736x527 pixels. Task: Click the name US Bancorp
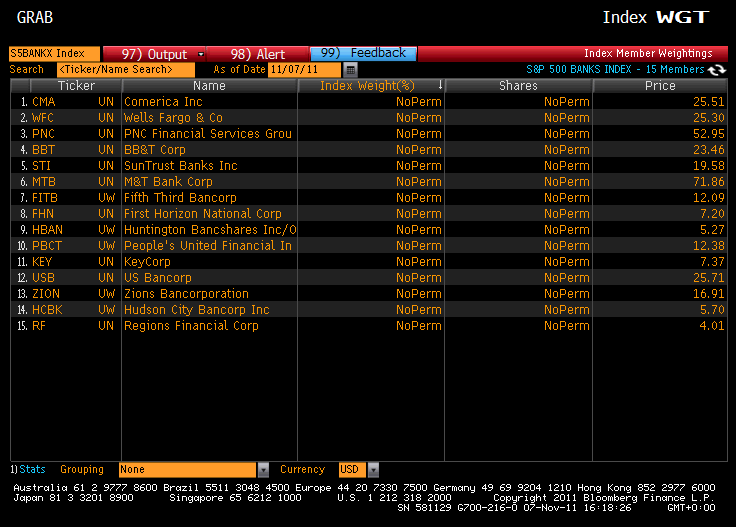click(158, 277)
